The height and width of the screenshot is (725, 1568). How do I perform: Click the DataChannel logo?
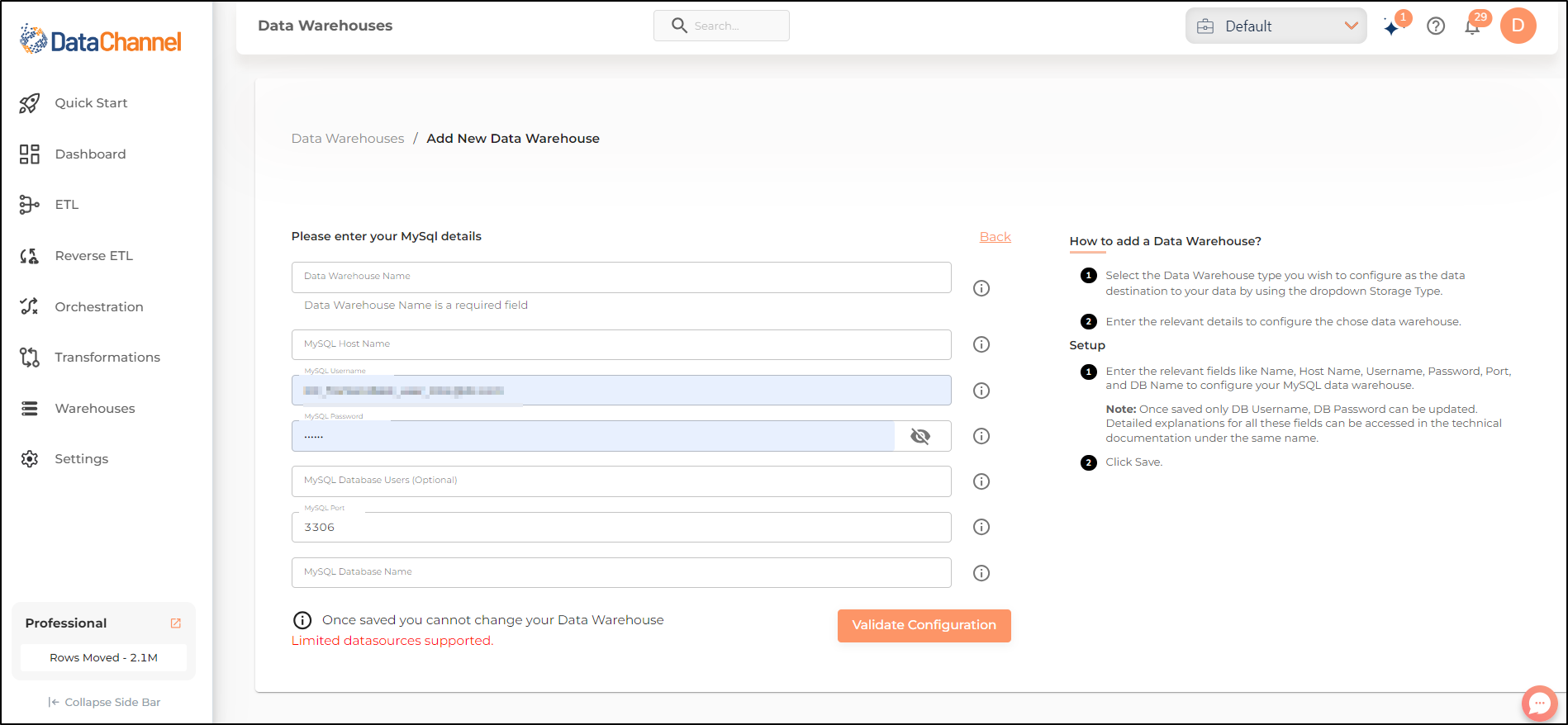click(x=100, y=40)
